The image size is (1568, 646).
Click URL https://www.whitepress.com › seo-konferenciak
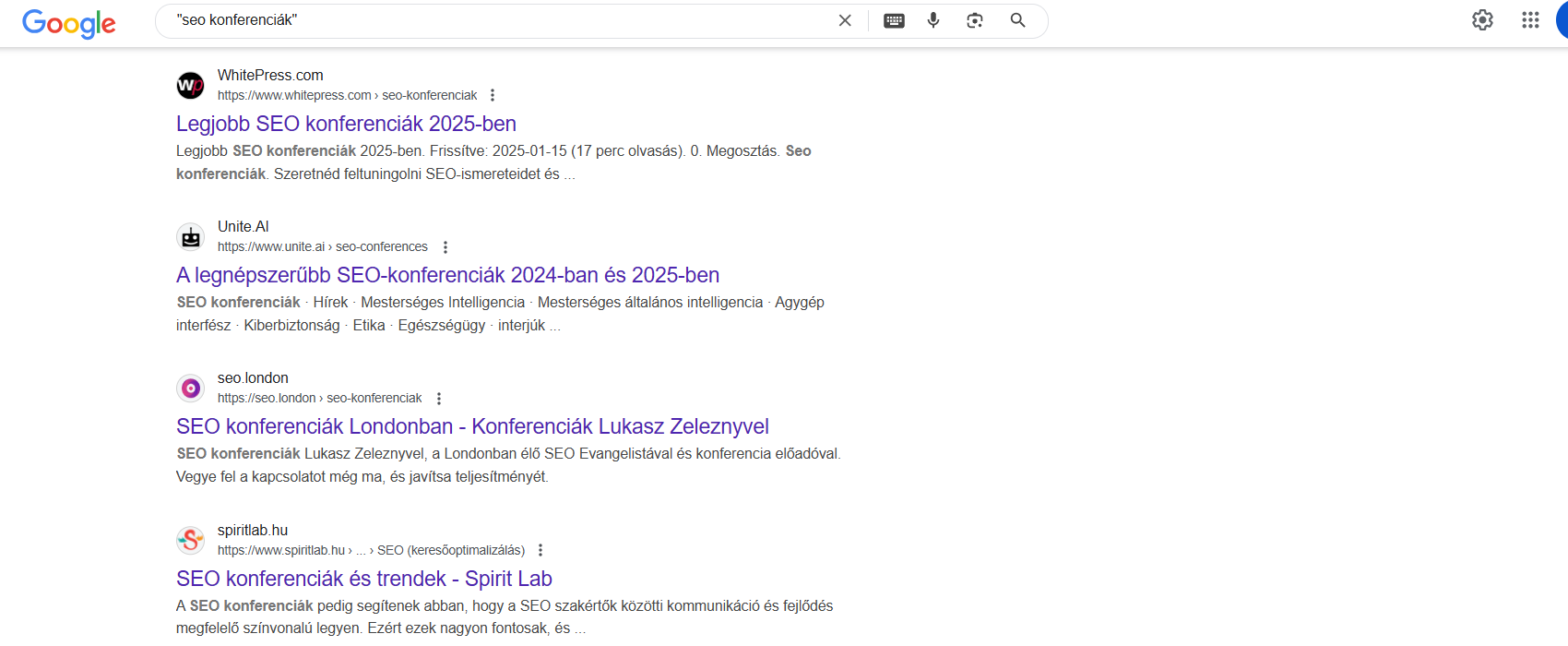[347, 95]
